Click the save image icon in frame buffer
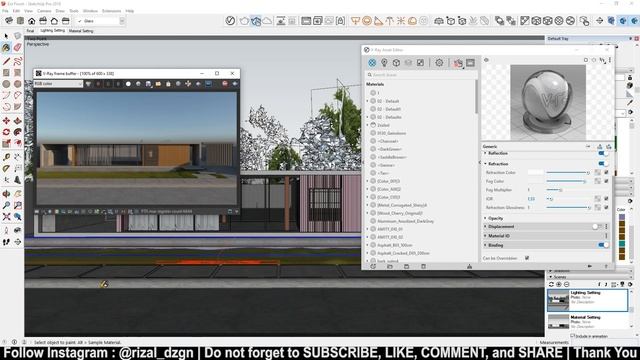 click(x=148, y=84)
